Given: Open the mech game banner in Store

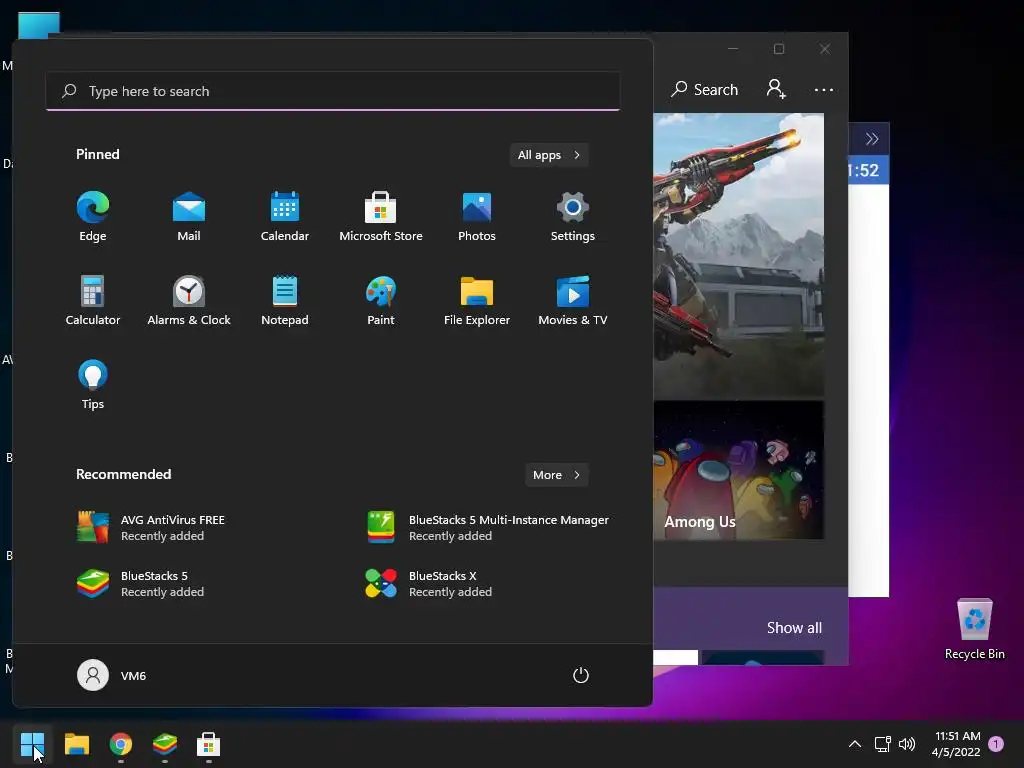Looking at the screenshot, I should (739, 255).
